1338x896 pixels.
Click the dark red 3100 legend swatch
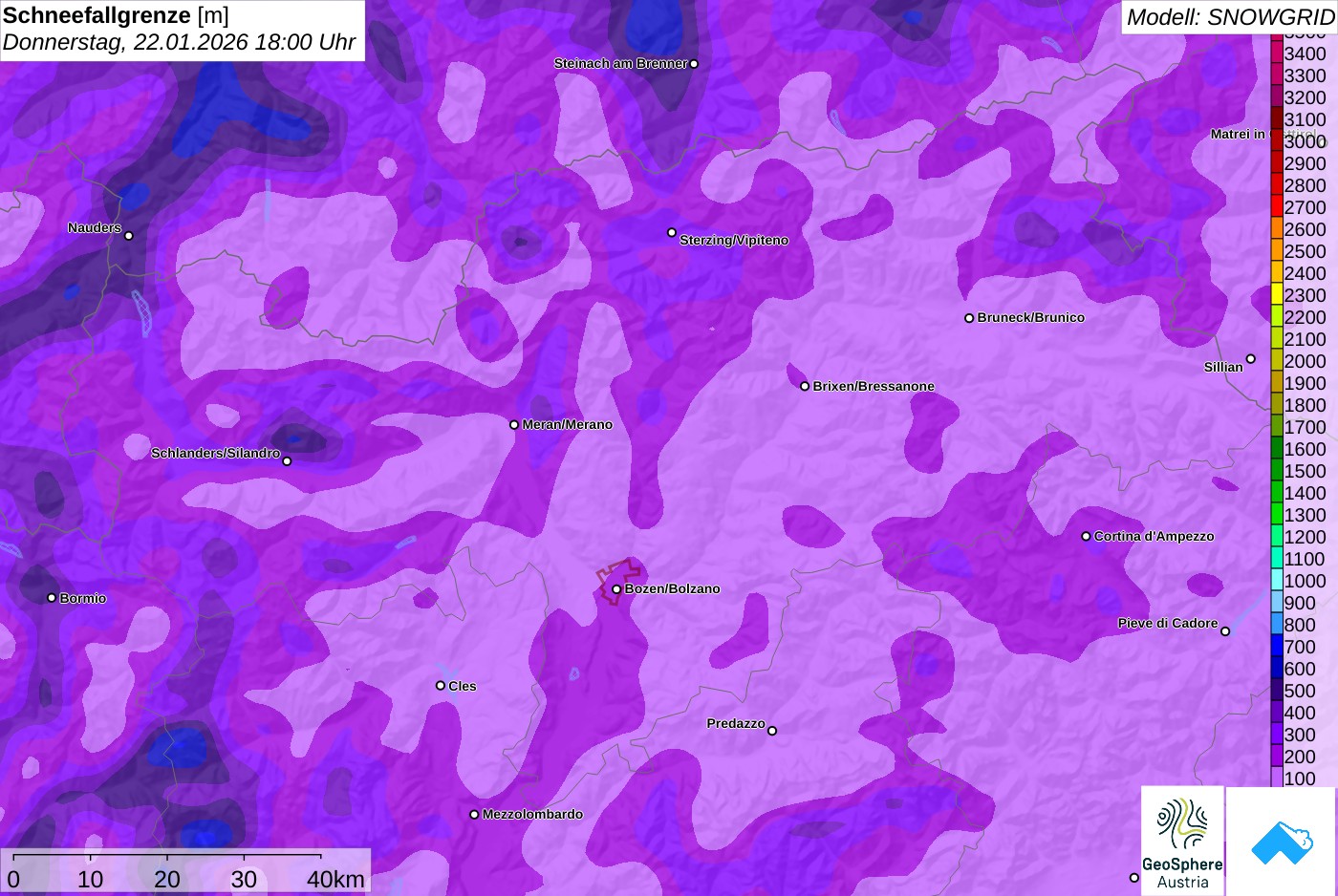(1277, 119)
